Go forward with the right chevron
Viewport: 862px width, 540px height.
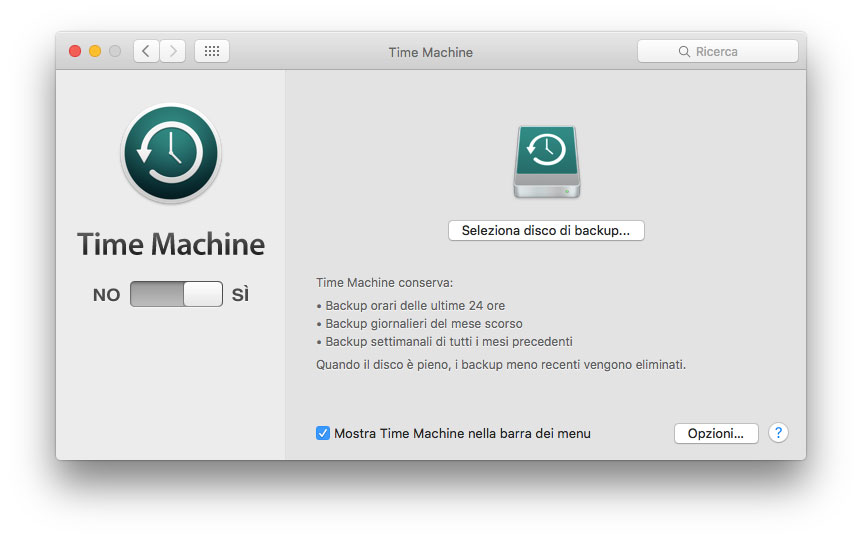click(173, 51)
